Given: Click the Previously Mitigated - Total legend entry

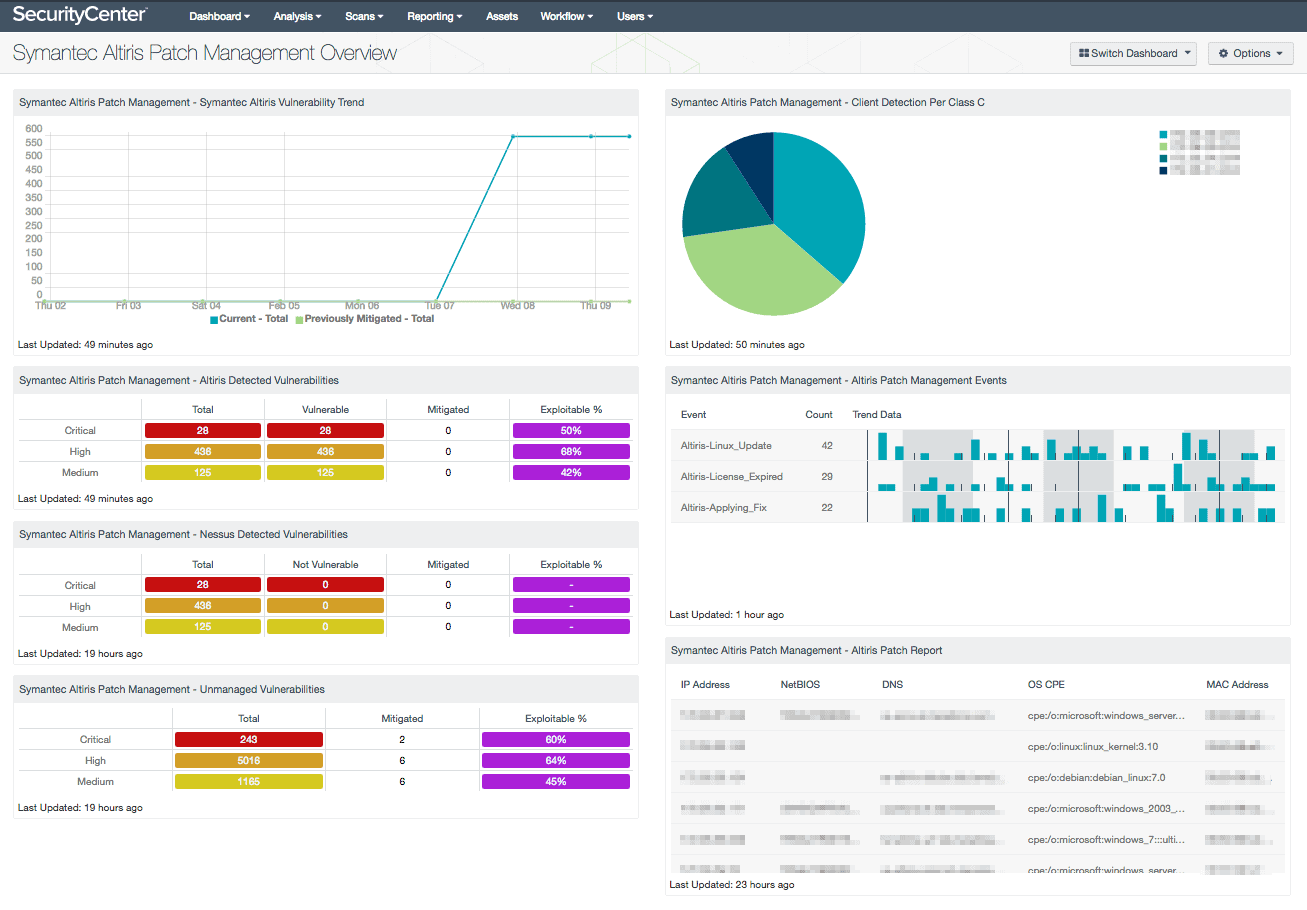Looking at the screenshot, I should tap(365, 319).
